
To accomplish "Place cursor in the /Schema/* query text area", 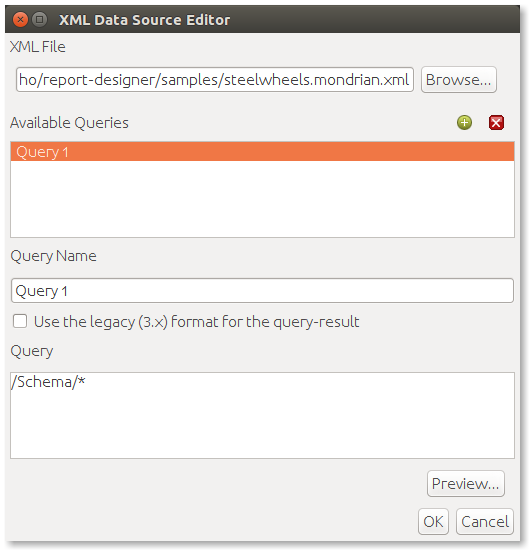I will 262,415.
